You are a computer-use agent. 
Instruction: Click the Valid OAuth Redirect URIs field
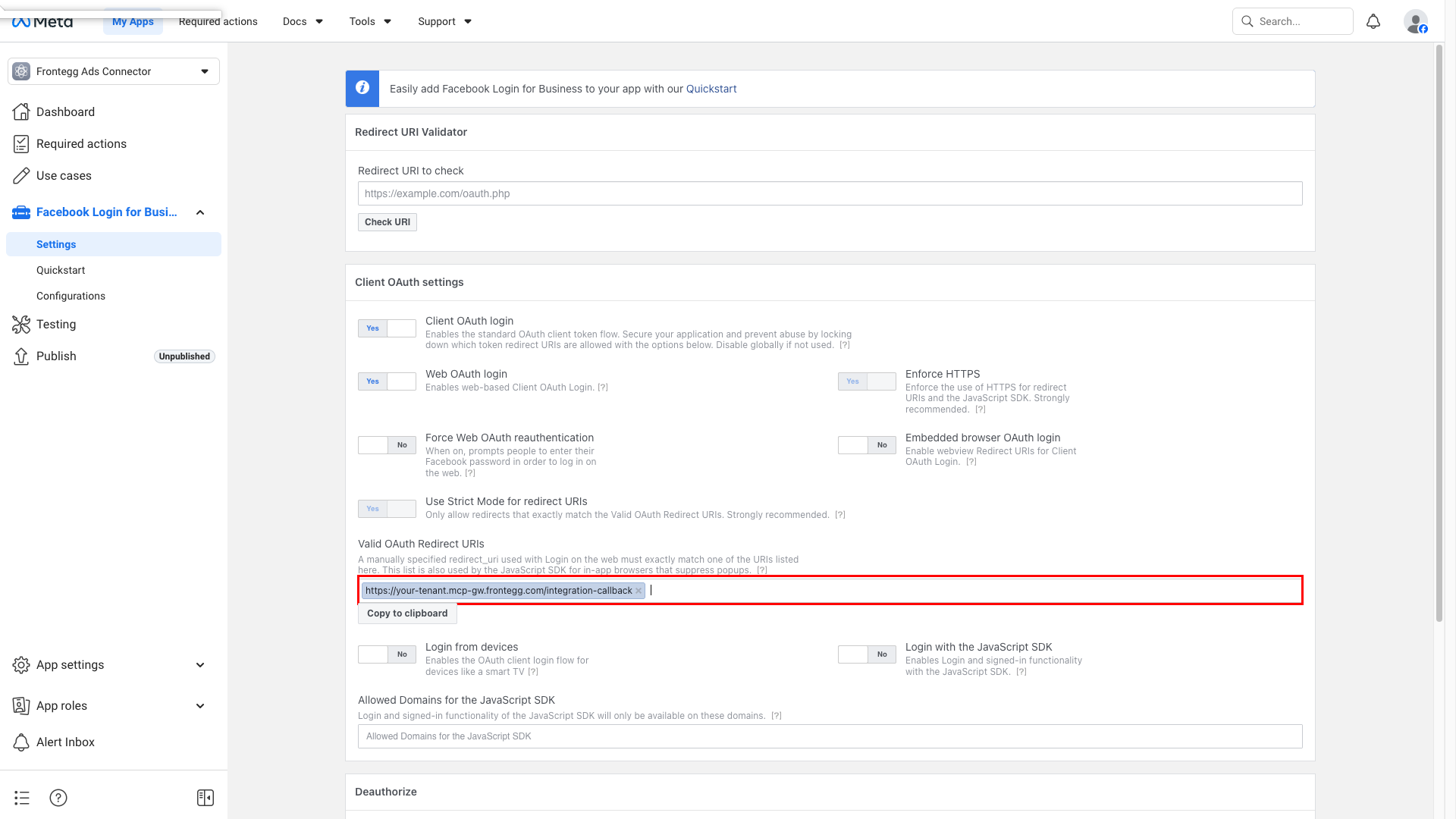(830, 591)
